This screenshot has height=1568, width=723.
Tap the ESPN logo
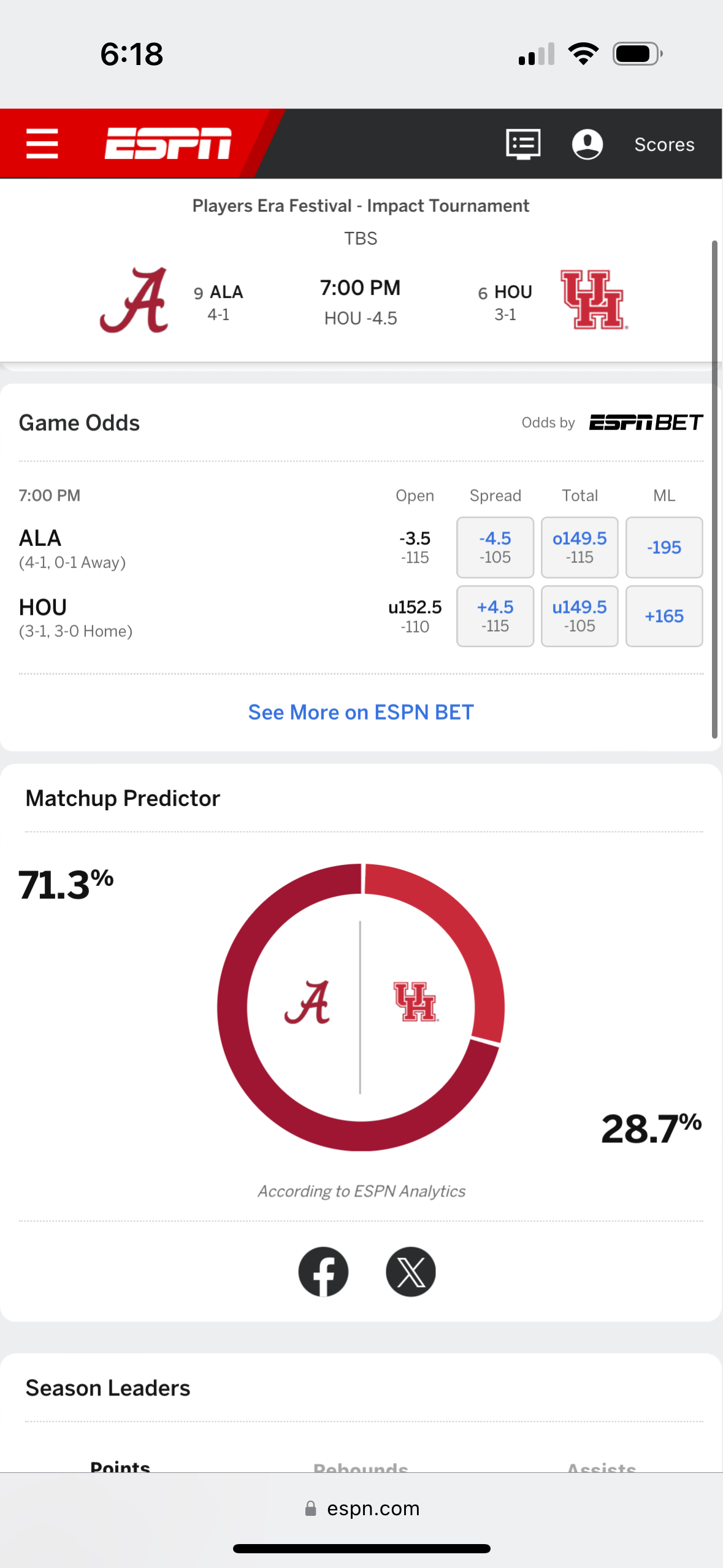(168, 144)
